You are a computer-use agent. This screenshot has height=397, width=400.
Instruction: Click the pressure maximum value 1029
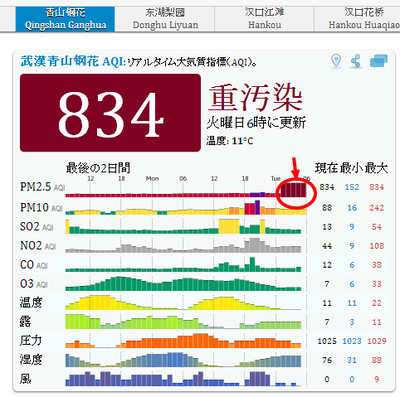coord(376,341)
